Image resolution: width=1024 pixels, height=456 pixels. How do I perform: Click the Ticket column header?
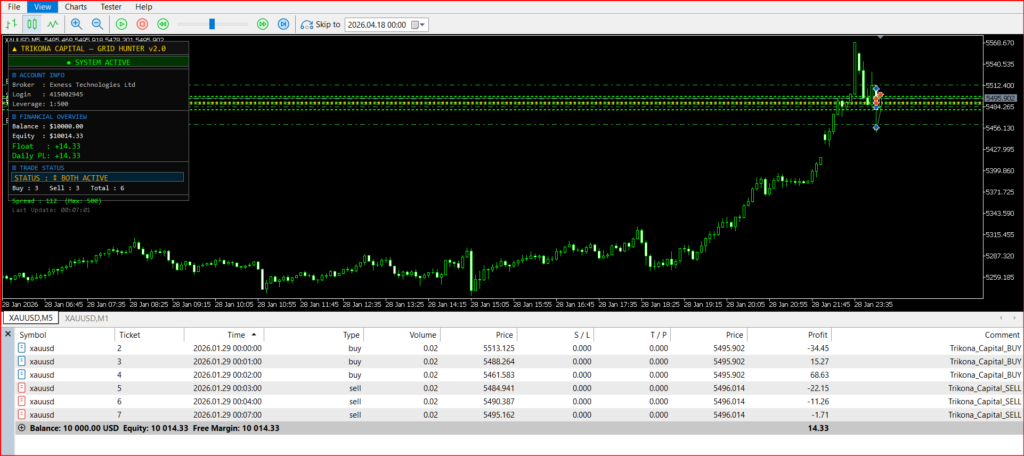pos(150,334)
